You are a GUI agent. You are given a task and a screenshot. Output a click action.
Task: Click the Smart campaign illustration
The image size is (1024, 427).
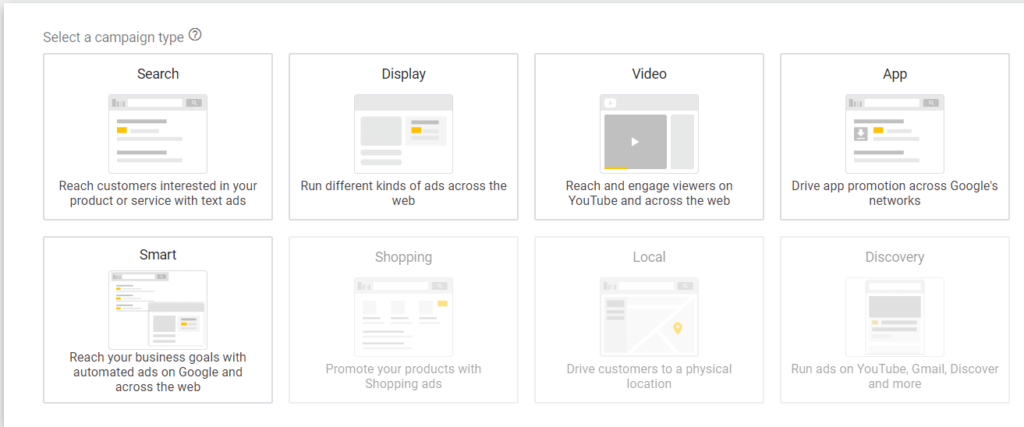click(158, 309)
